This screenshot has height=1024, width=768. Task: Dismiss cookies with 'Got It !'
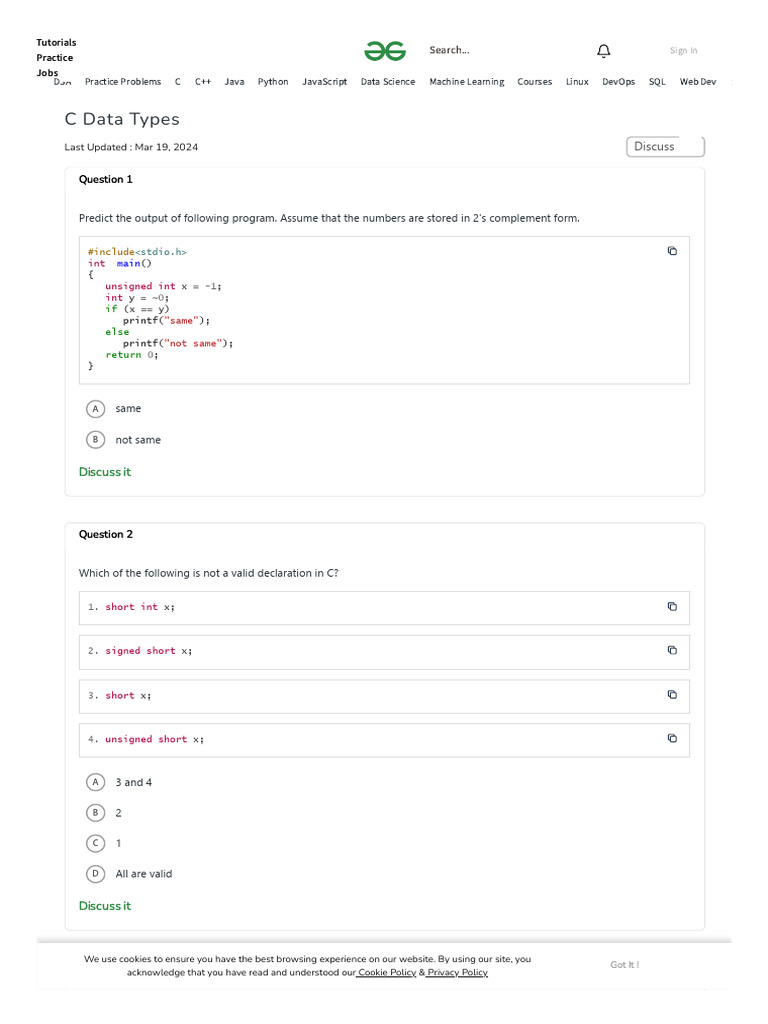pyautogui.click(x=625, y=965)
